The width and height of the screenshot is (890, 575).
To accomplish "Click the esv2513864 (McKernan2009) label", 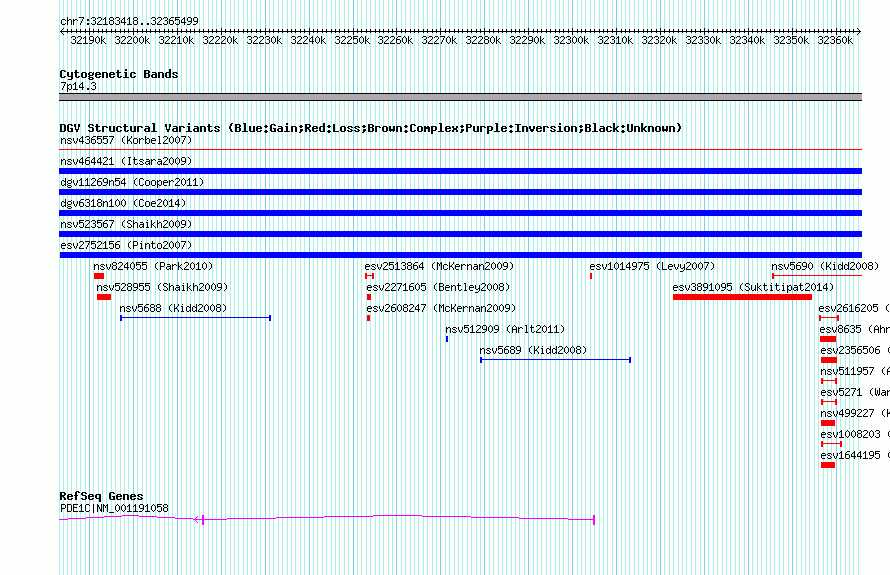I will pyautogui.click(x=439, y=266).
